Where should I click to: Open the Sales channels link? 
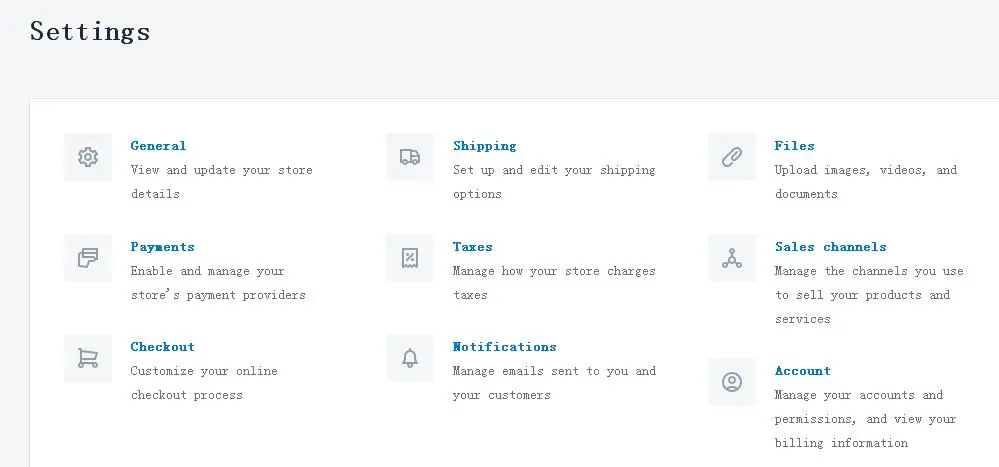[x=831, y=247]
